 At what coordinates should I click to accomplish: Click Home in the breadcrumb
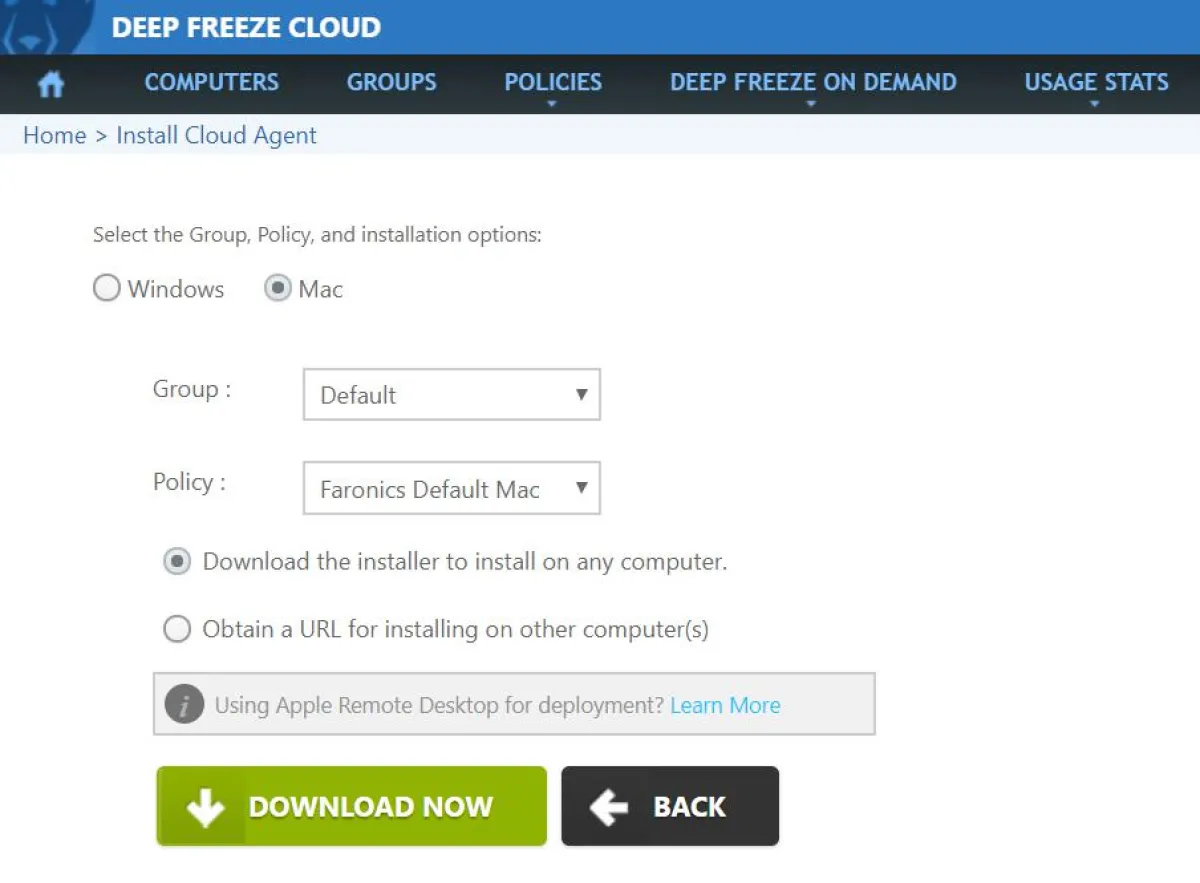click(x=54, y=136)
